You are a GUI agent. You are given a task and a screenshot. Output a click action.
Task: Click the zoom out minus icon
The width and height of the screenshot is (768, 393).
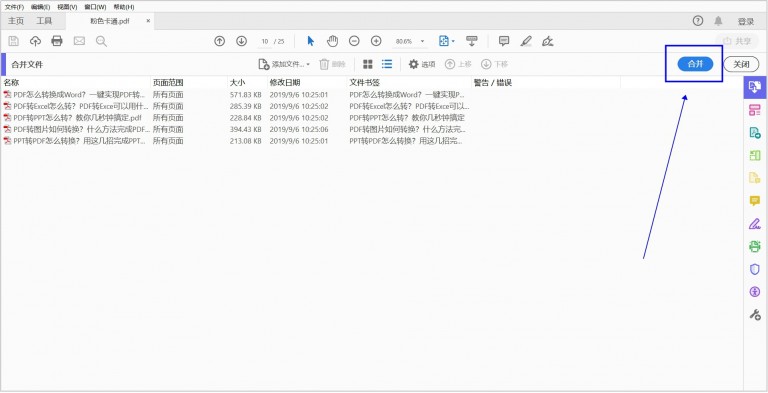tap(354, 41)
